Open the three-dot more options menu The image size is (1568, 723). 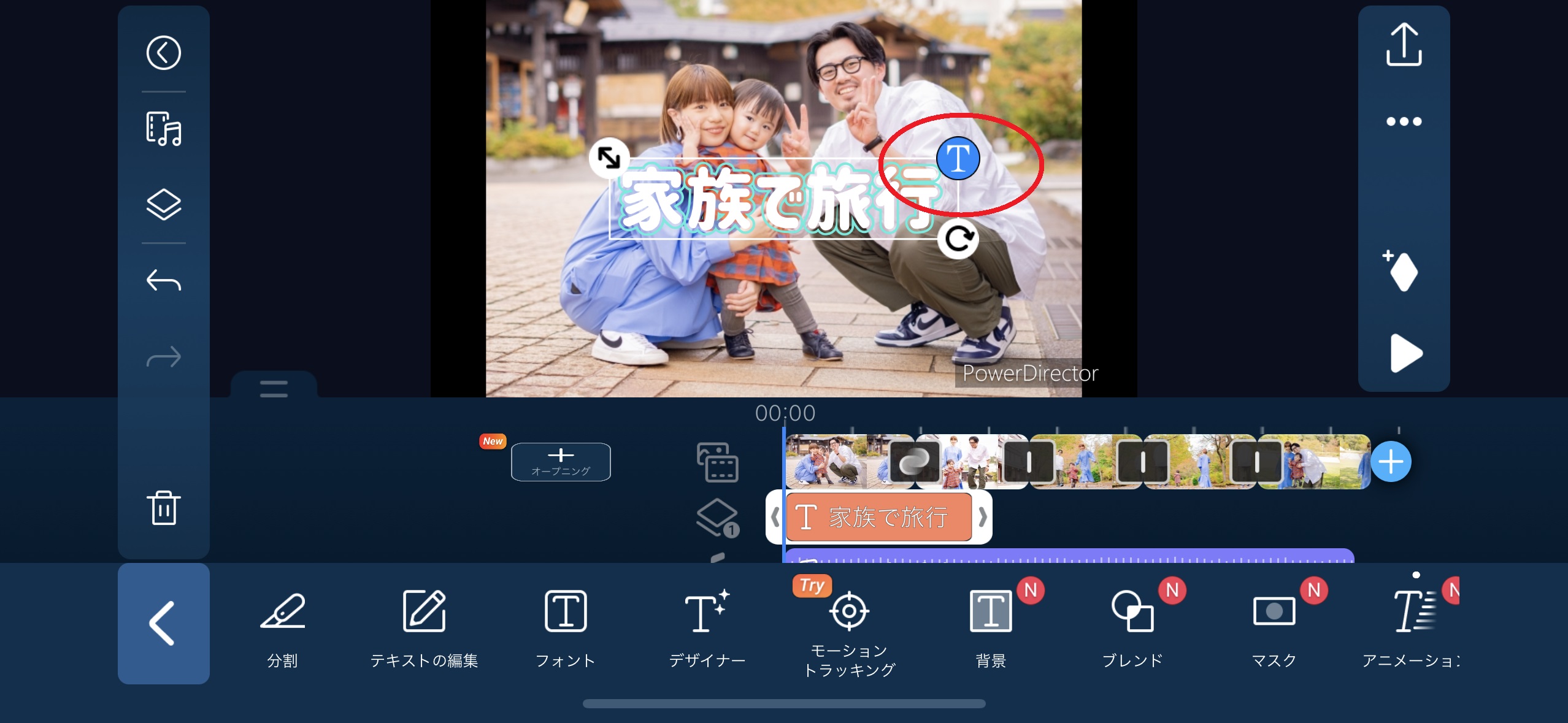pyautogui.click(x=1404, y=121)
